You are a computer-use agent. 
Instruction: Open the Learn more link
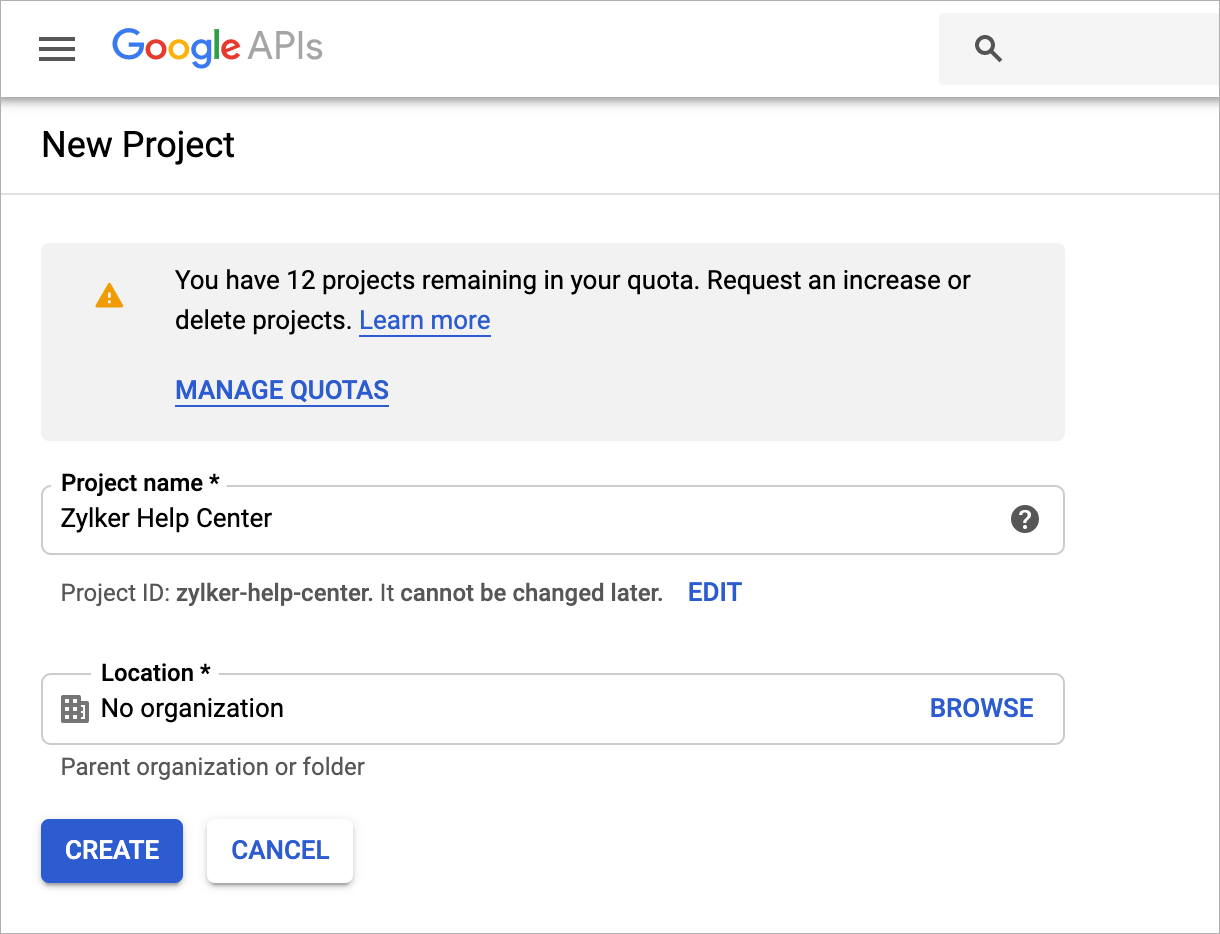coord(424,321)
